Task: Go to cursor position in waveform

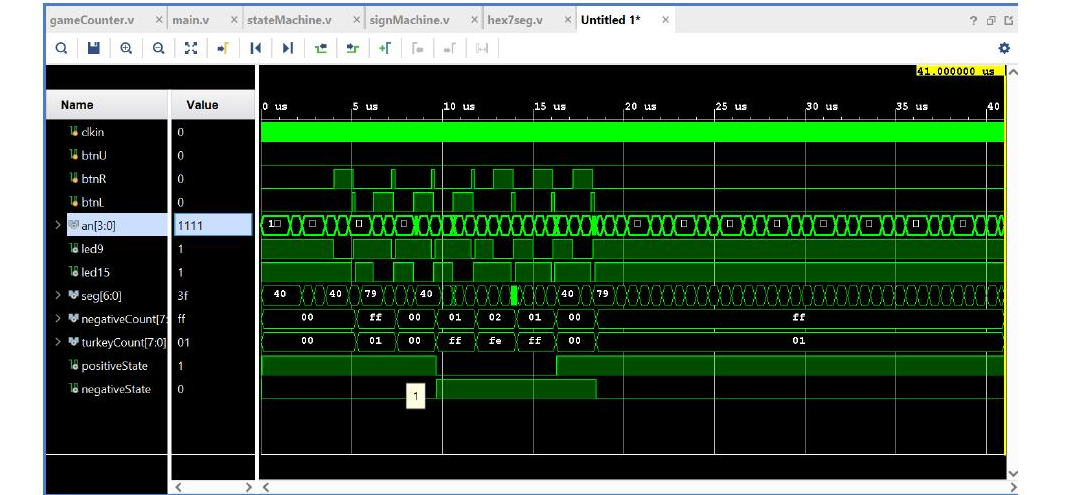Action: click(x=223, y=48)
